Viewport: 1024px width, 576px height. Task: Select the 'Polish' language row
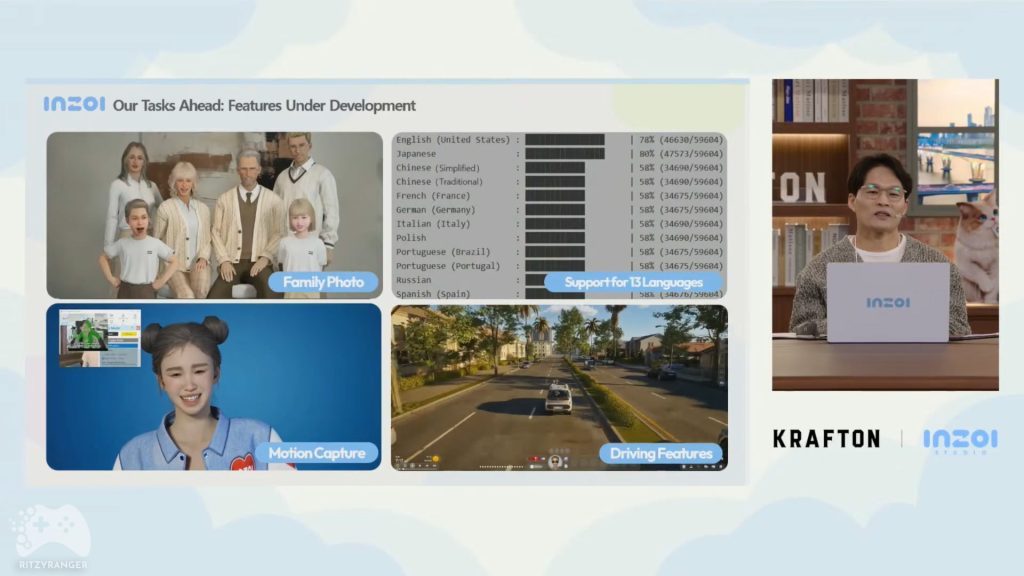(x=559, y=238)
